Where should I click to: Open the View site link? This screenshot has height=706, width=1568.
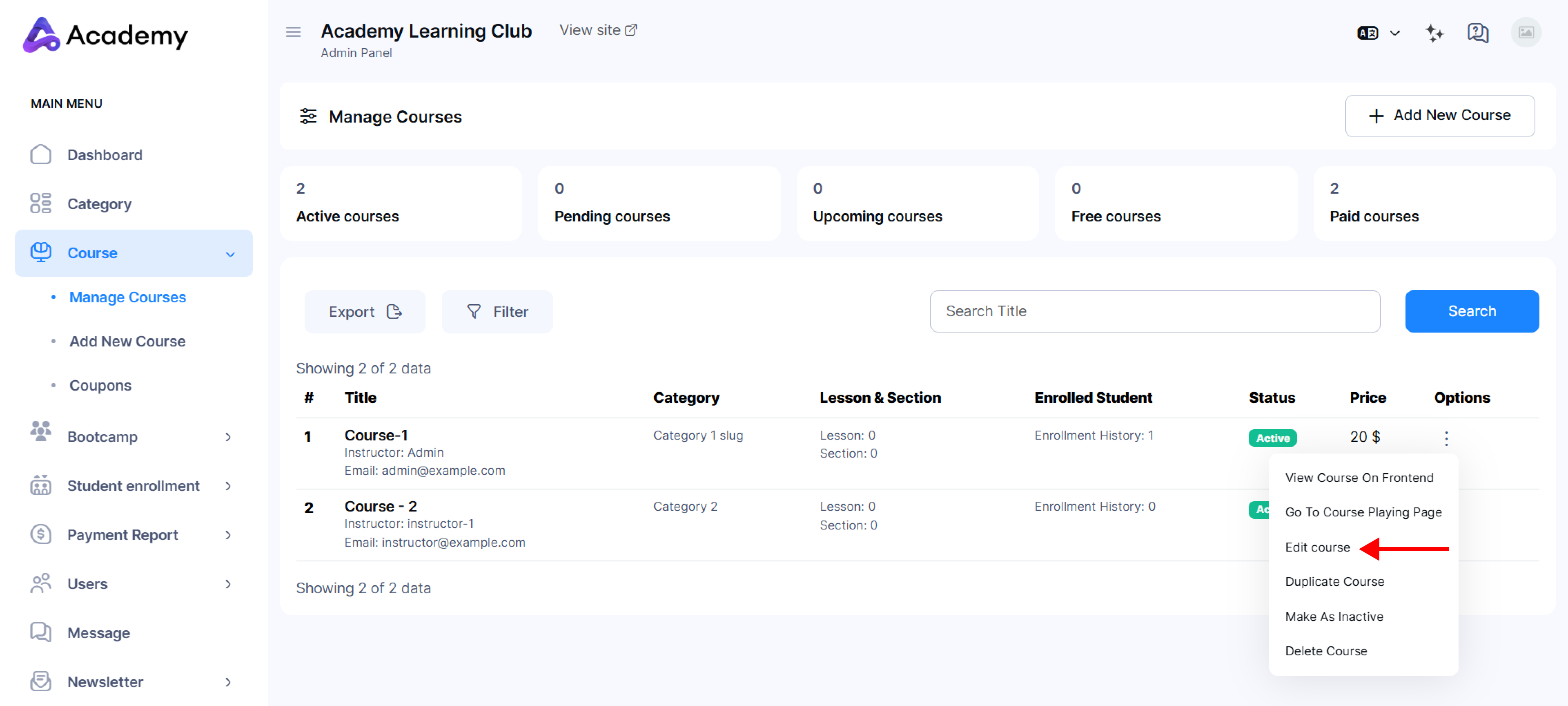click(597, 30)
